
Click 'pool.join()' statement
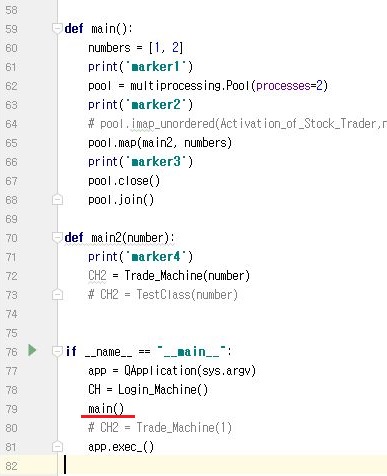(121, 200)
